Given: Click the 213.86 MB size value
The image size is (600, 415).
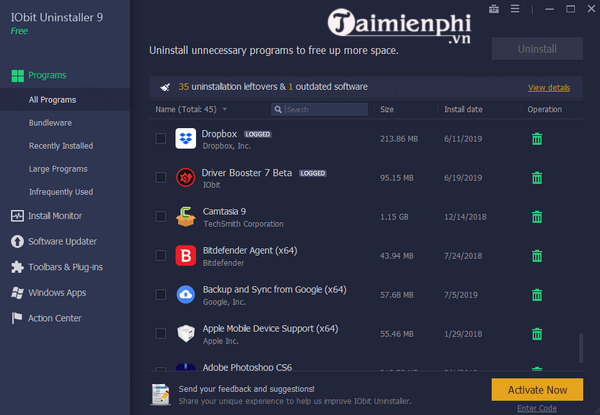Looking at the screenshot, I should point(399,139).
